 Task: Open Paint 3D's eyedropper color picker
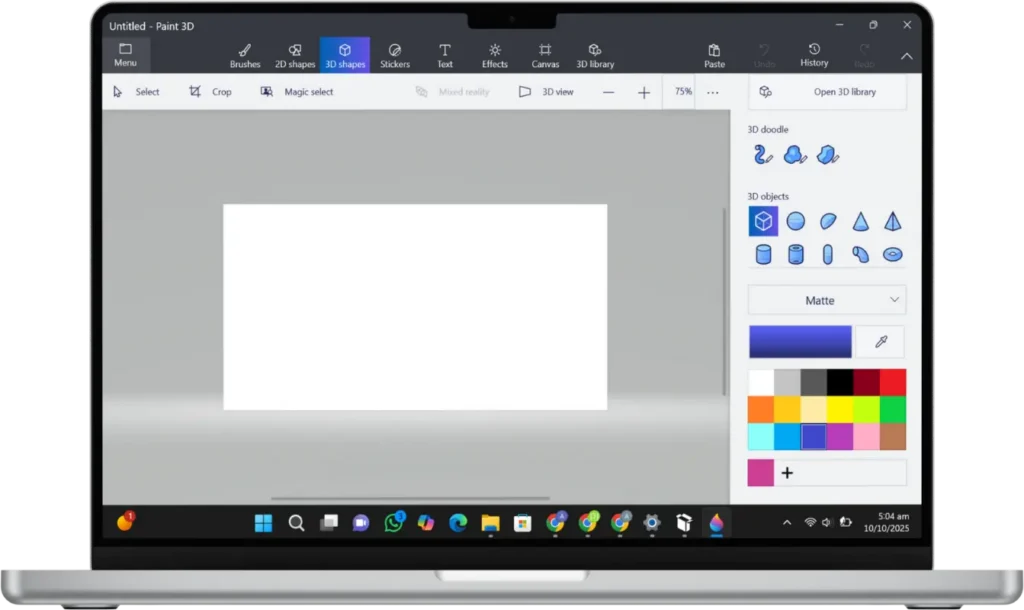(880, 341)
